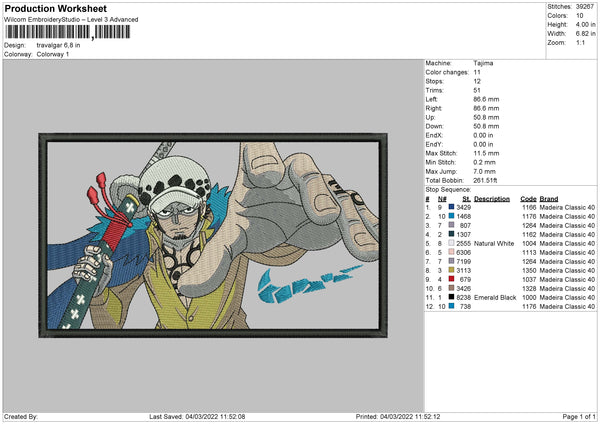Select the 'Colorway 1' value

click(x=53, y=54)
